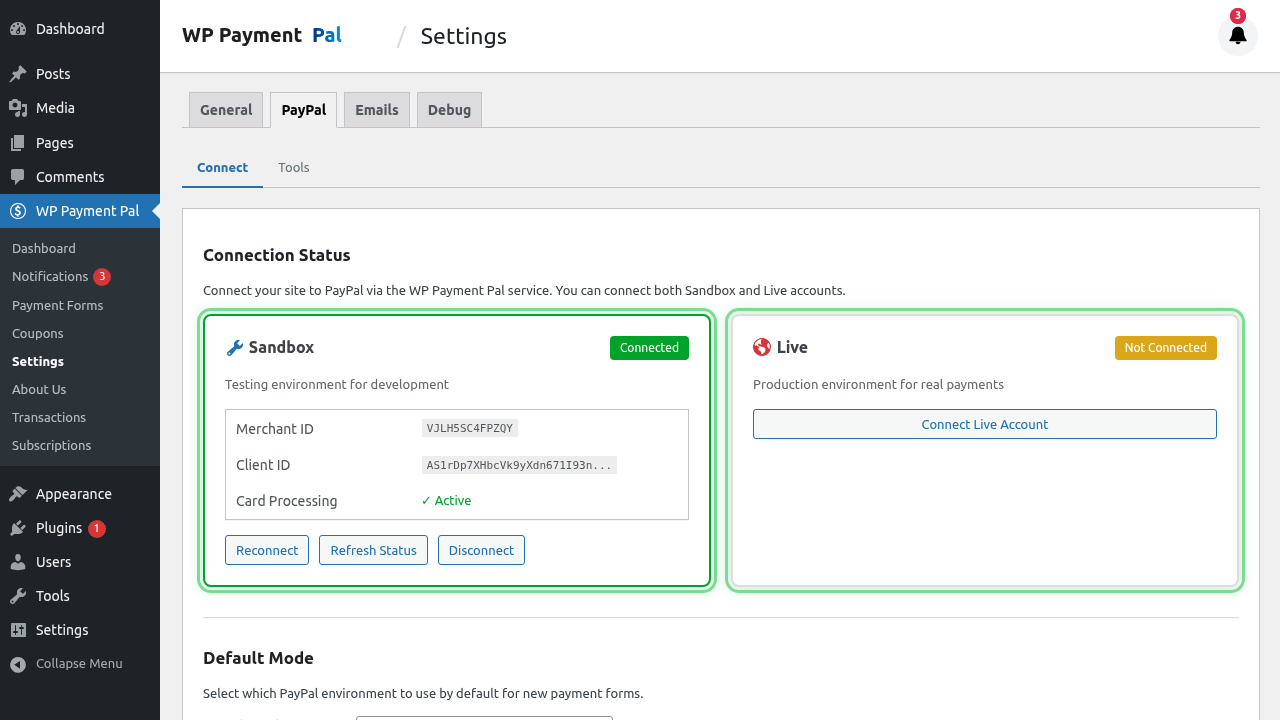Image resolution: width=1280 pixels, height=720 pixels.
Task: Open Appearance via its brush icon
Action: 17,493
